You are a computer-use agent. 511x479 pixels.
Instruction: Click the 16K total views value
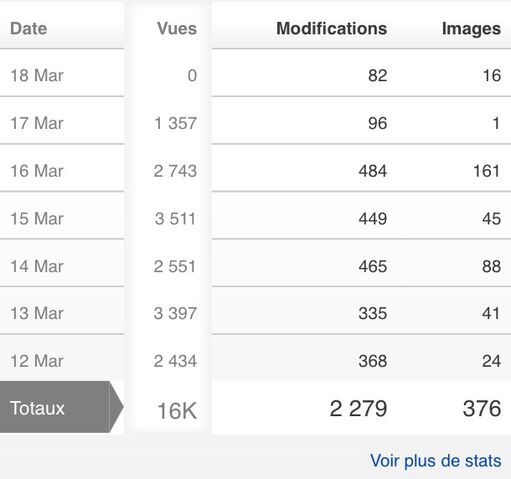(x=177, y=411)
